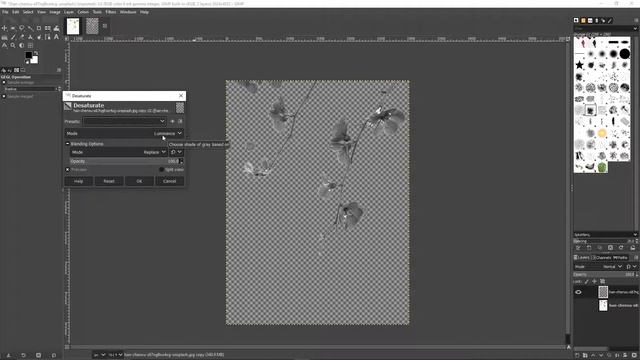Select the Free Select lasso tool
The width and height of the screenshot is (640, 360).
click(x=22, y=28)
